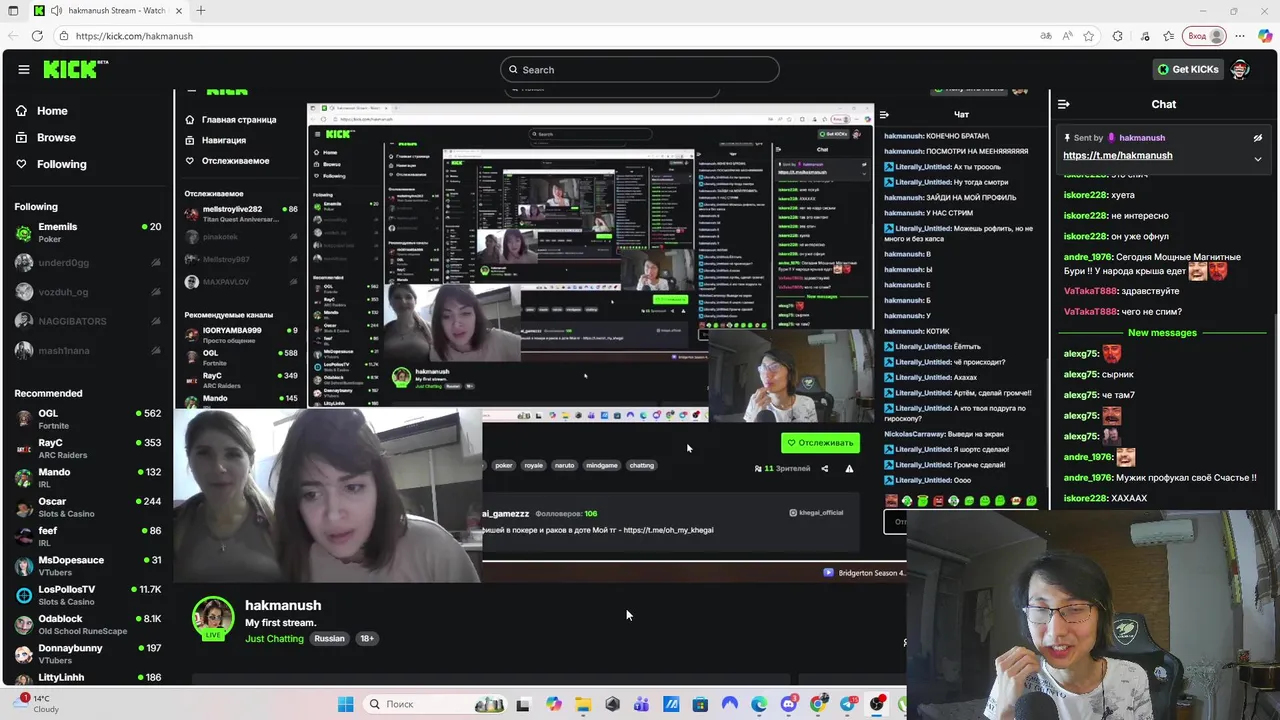Open the Just Chatting category link

[274, 638]
